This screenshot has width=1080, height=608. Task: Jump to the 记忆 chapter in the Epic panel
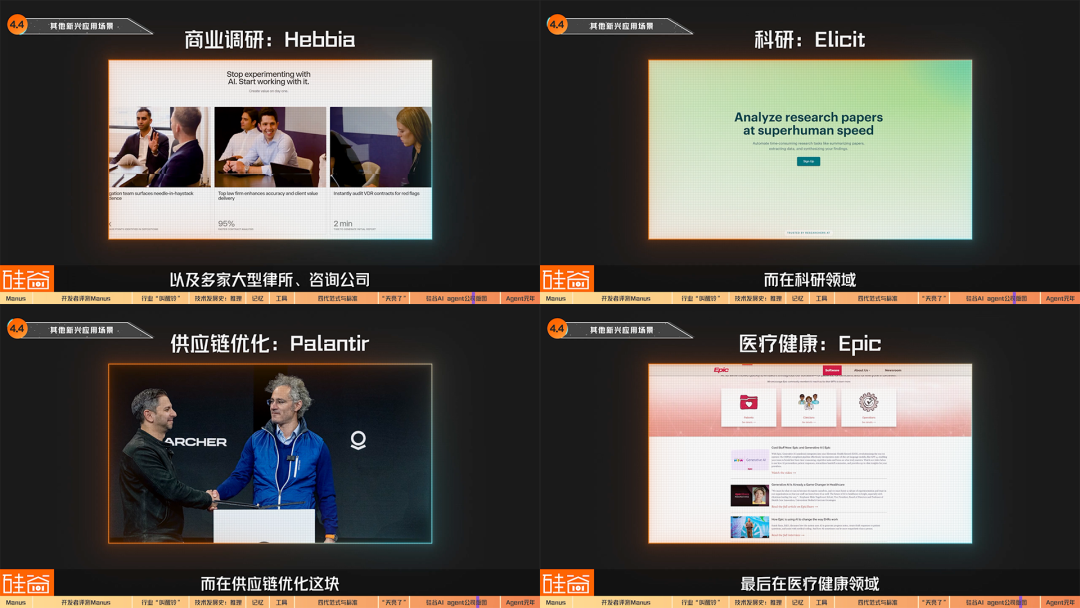coord(798,602)
